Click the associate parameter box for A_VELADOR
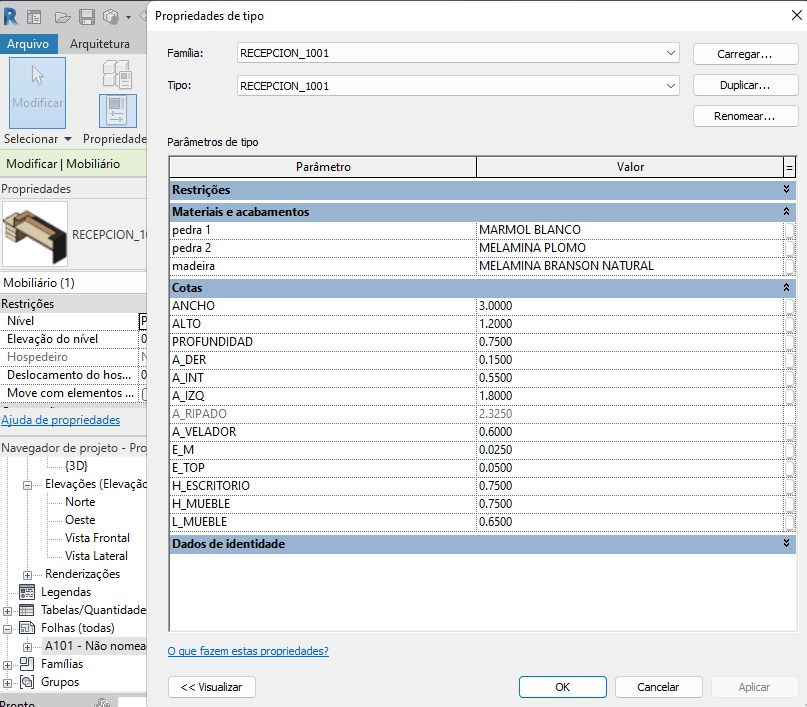Image resolution: width=807 pixels, height=707 pixels. 789,432
